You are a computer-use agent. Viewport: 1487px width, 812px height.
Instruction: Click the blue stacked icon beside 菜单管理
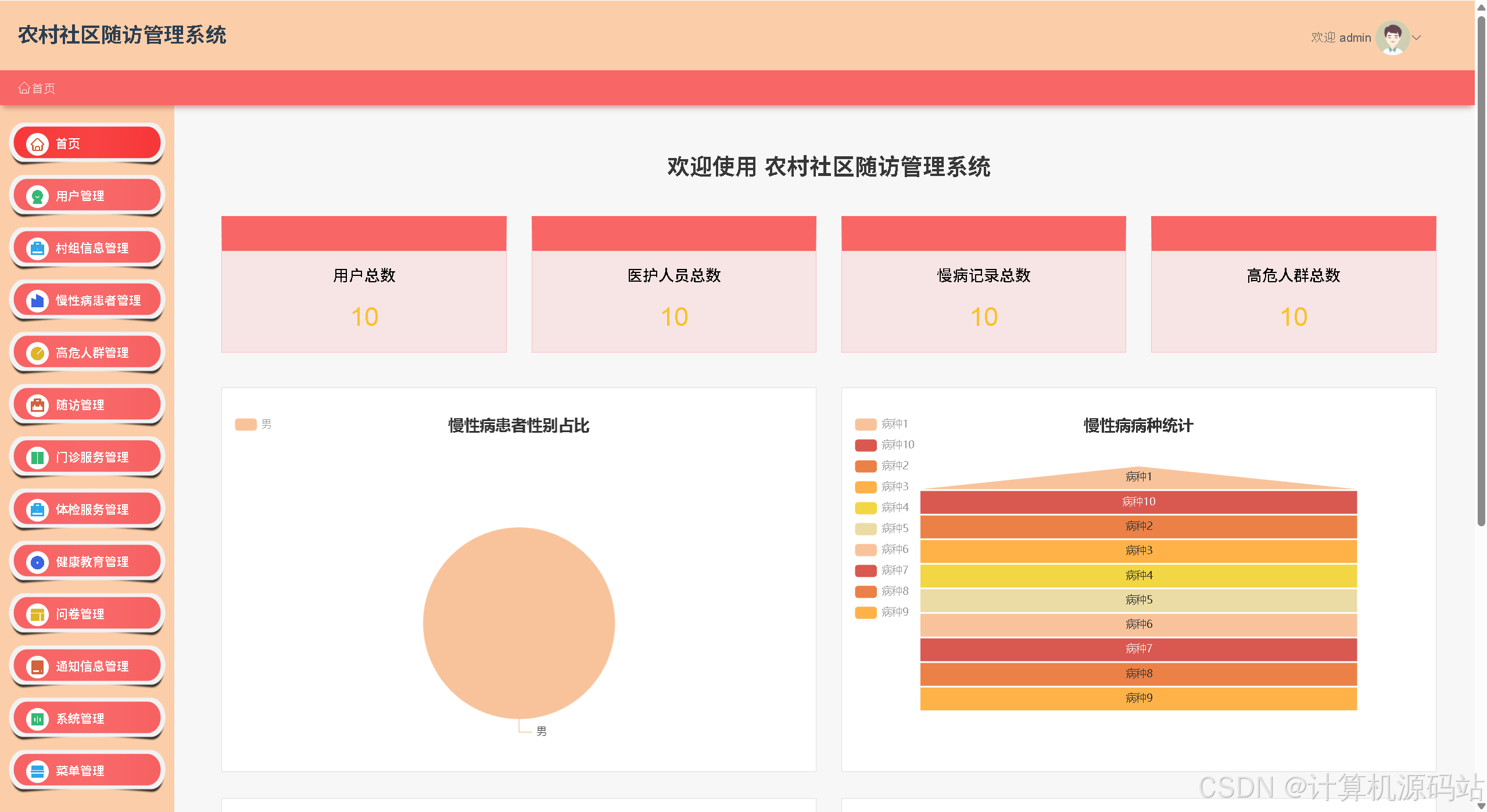tap(37, 771)
